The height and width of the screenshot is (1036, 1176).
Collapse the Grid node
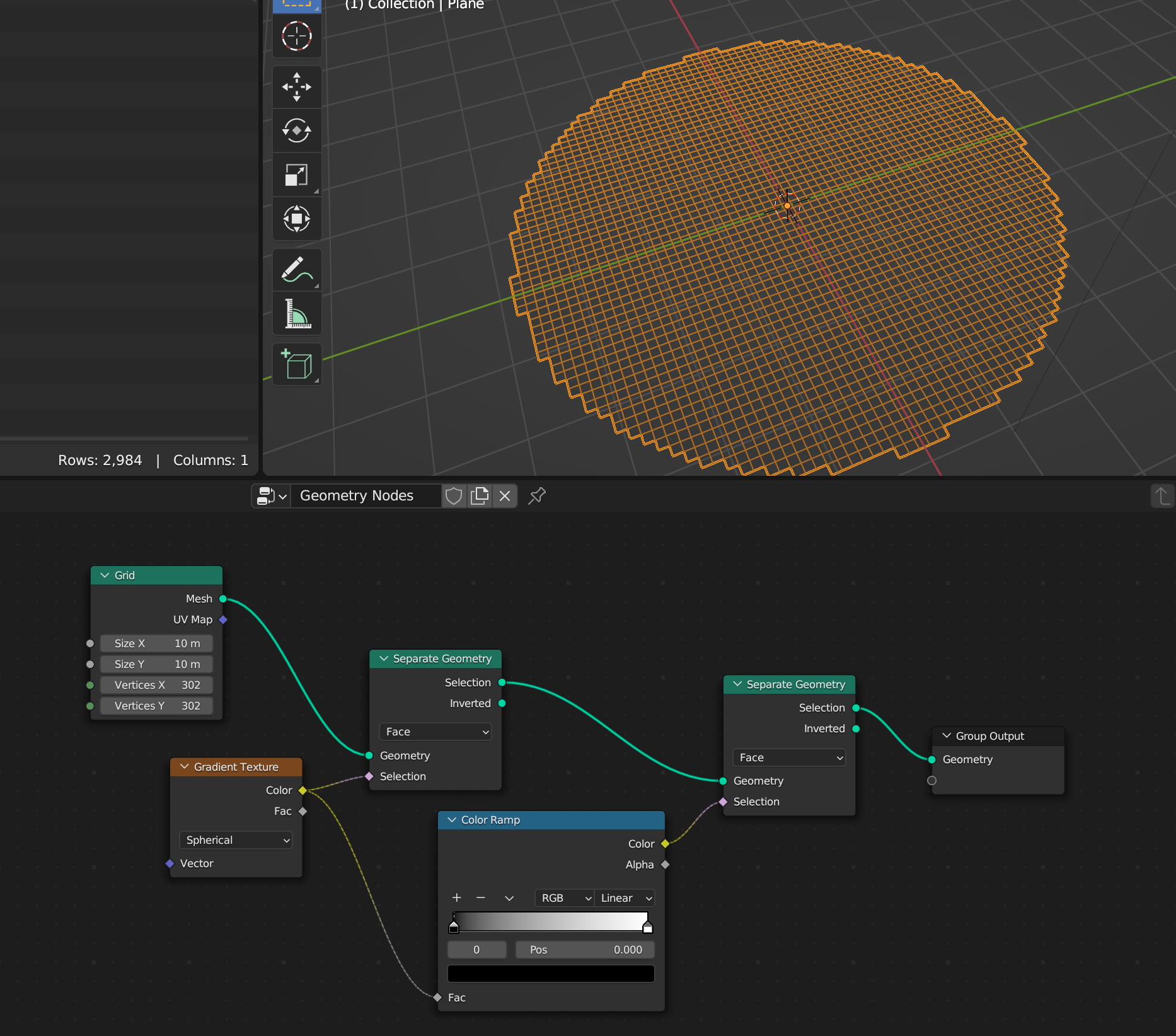[x=105, y=575]
